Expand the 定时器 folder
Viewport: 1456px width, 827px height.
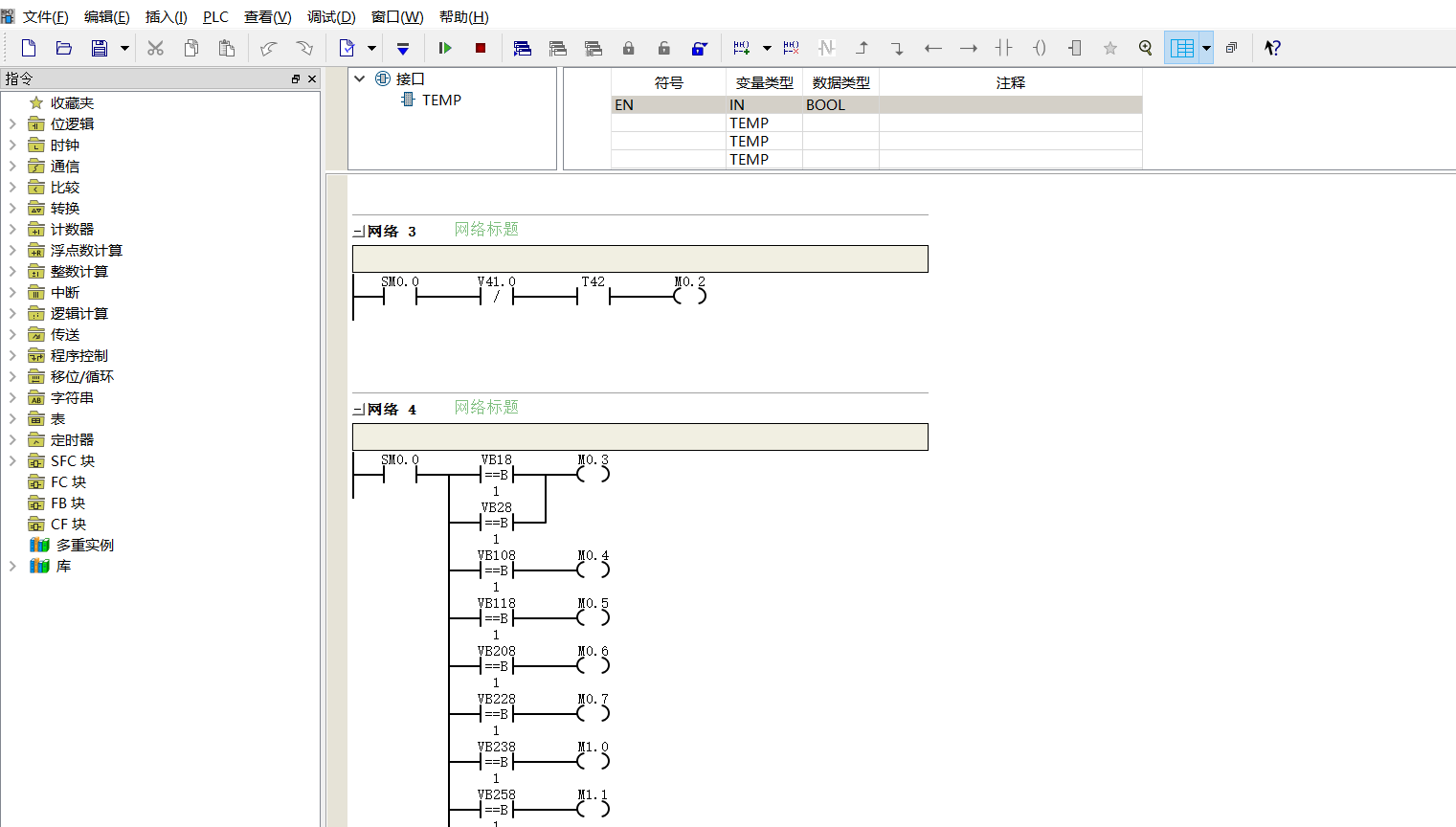coord(12,439)
